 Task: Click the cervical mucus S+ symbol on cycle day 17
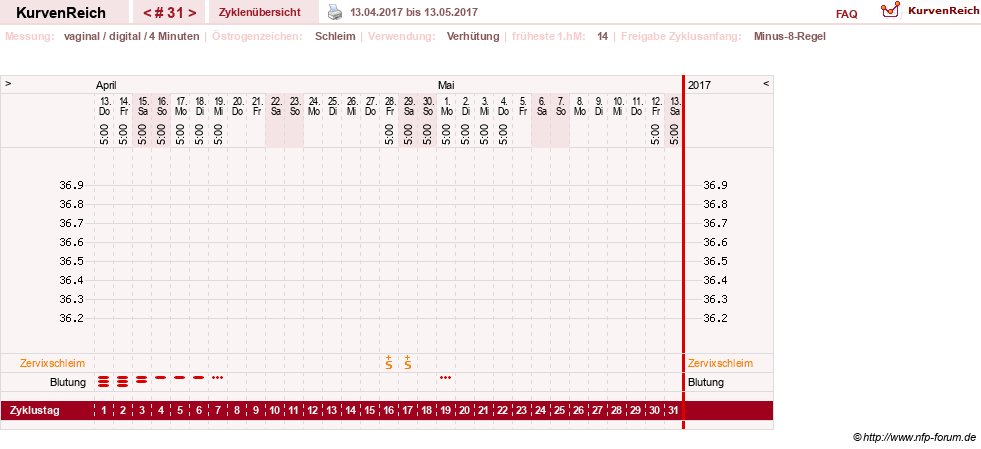[x=408, y=362]
